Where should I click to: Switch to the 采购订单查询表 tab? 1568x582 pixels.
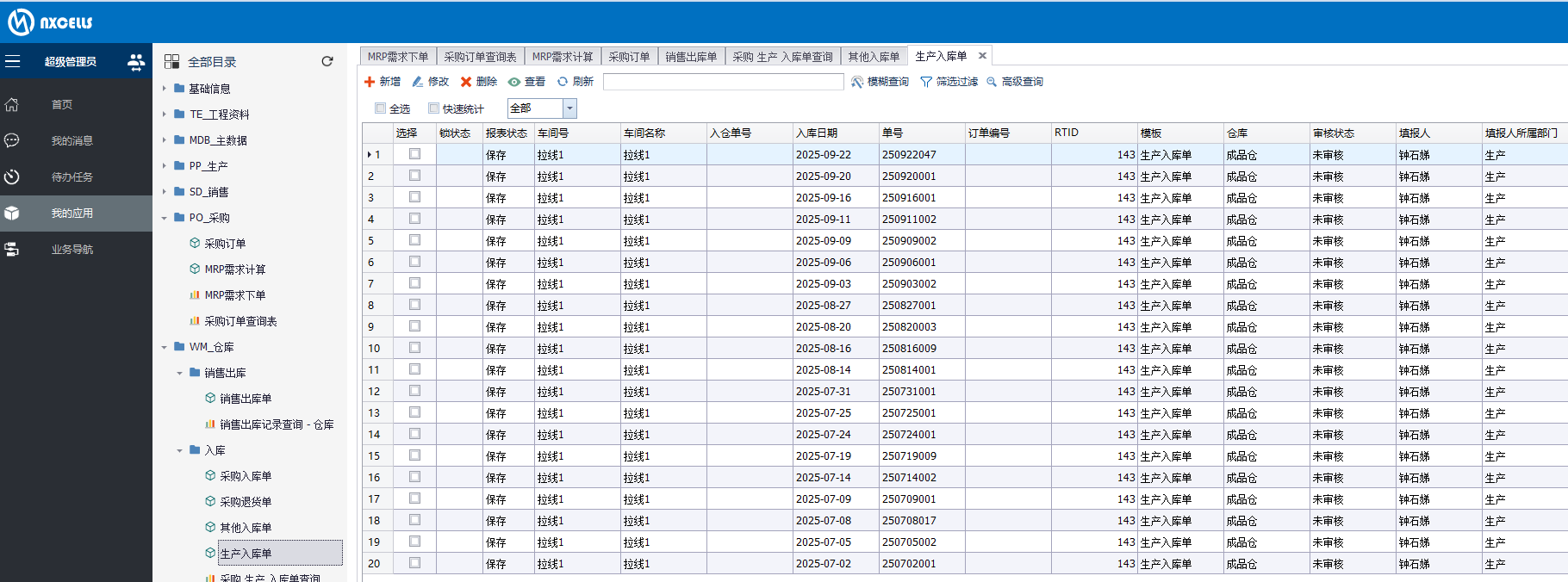480,57
